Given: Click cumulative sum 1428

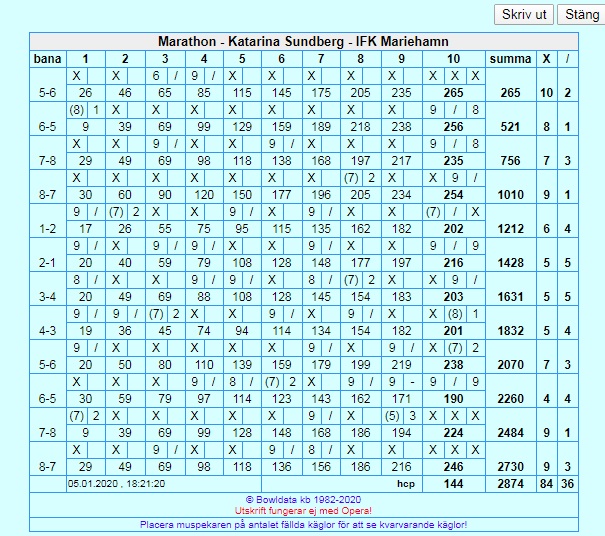Looking at the screenshot, I should 510,262.
